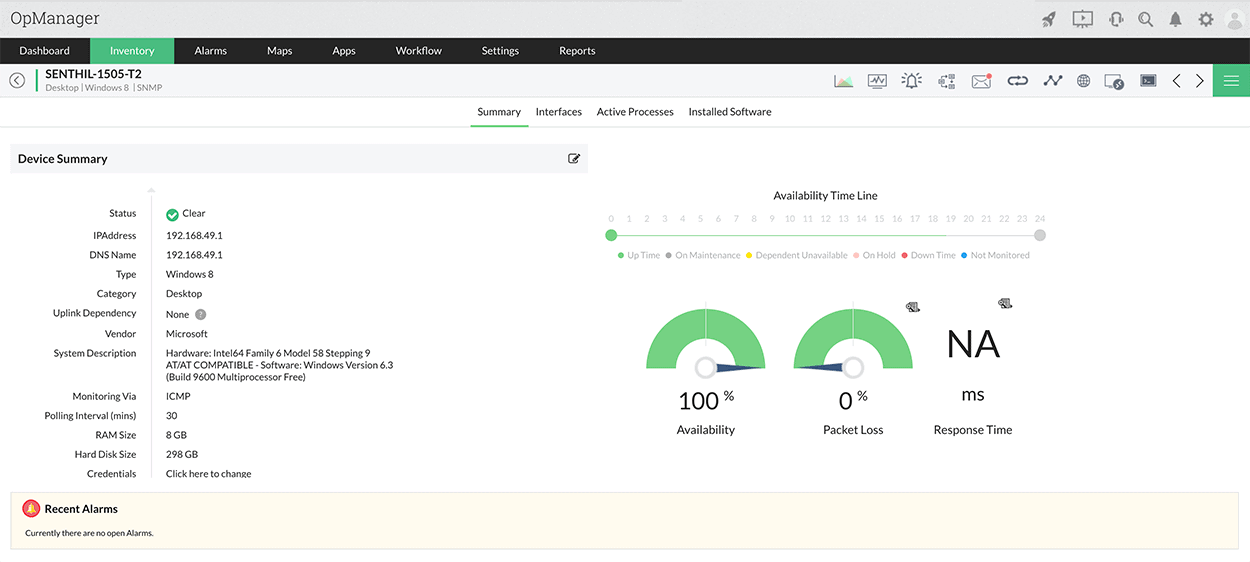Click the Packet Loss gauge
Screen dimensions: 1250x562
pos(853,340)
